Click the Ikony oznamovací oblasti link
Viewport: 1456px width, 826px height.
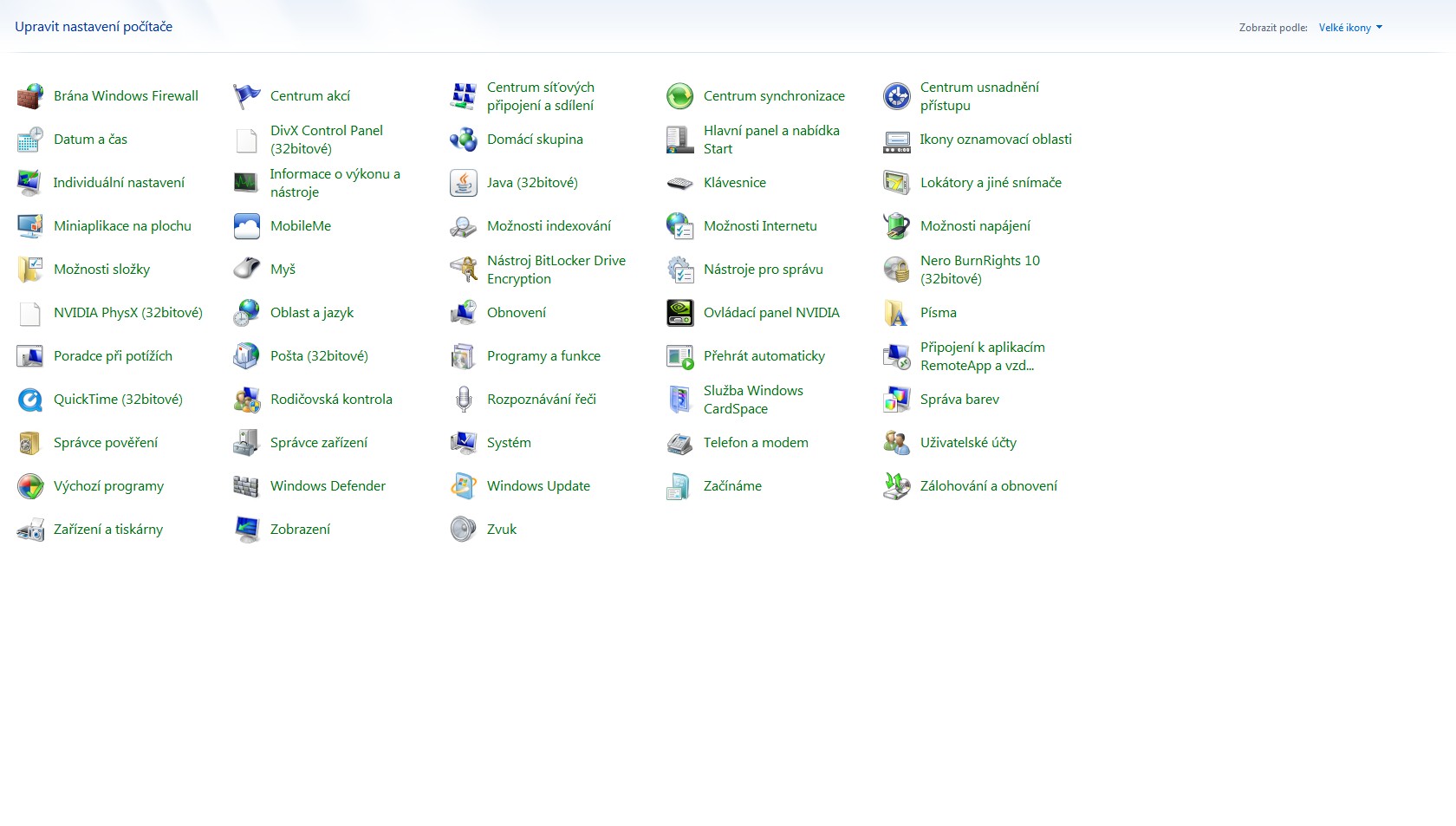coord(996,140)
